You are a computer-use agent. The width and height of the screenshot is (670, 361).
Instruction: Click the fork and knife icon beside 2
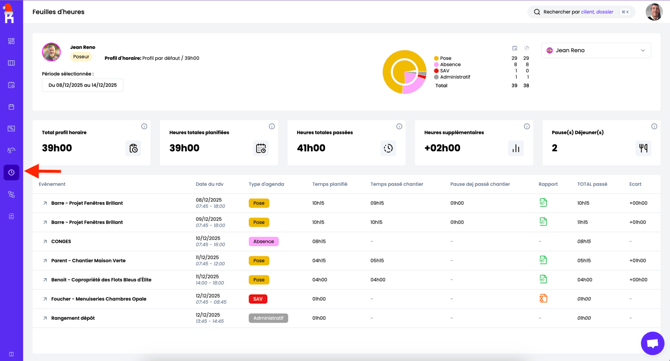click(643, 148)
